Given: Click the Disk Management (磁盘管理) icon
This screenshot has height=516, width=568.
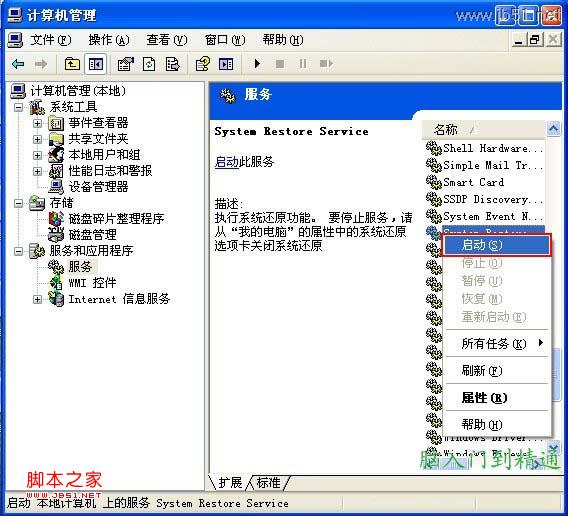Looking at the screenshot, I should point(56,234).
